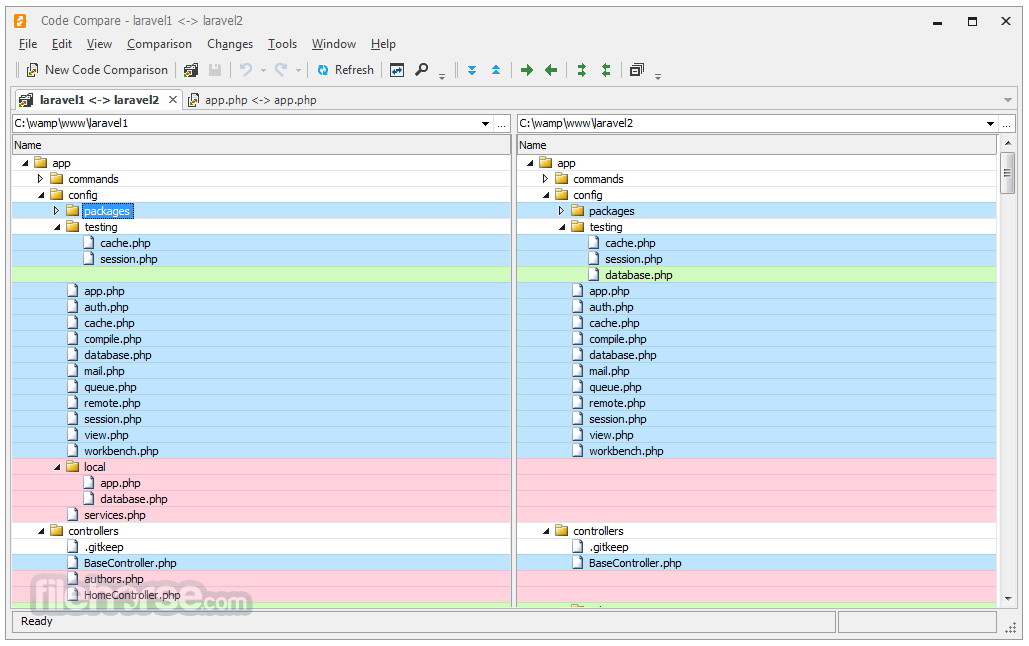The width and height of the screenshot is (1029, 646).
Task: Open the Tools menu
Action: (x=282, y=44)
